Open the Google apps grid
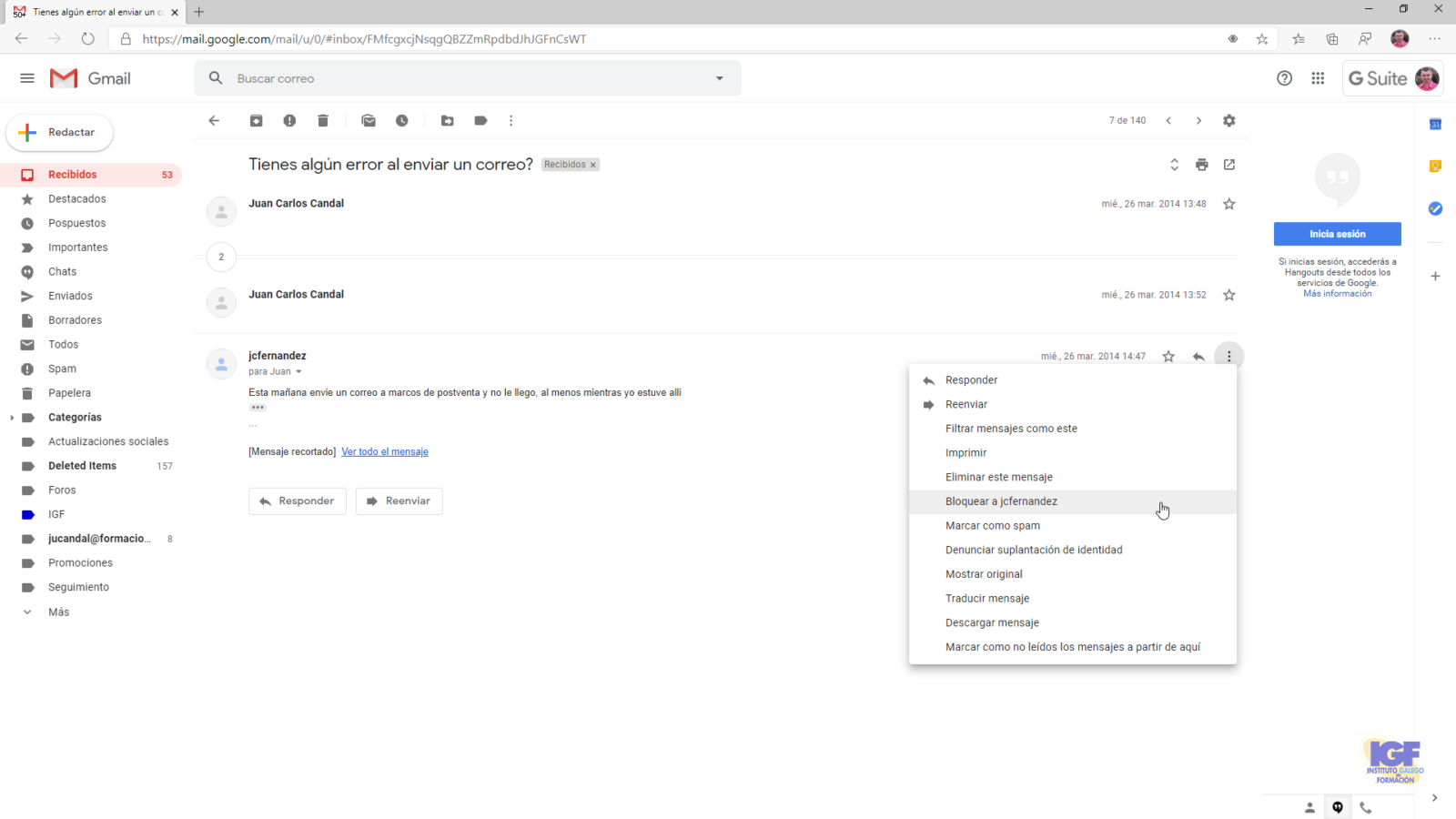 1318,78
